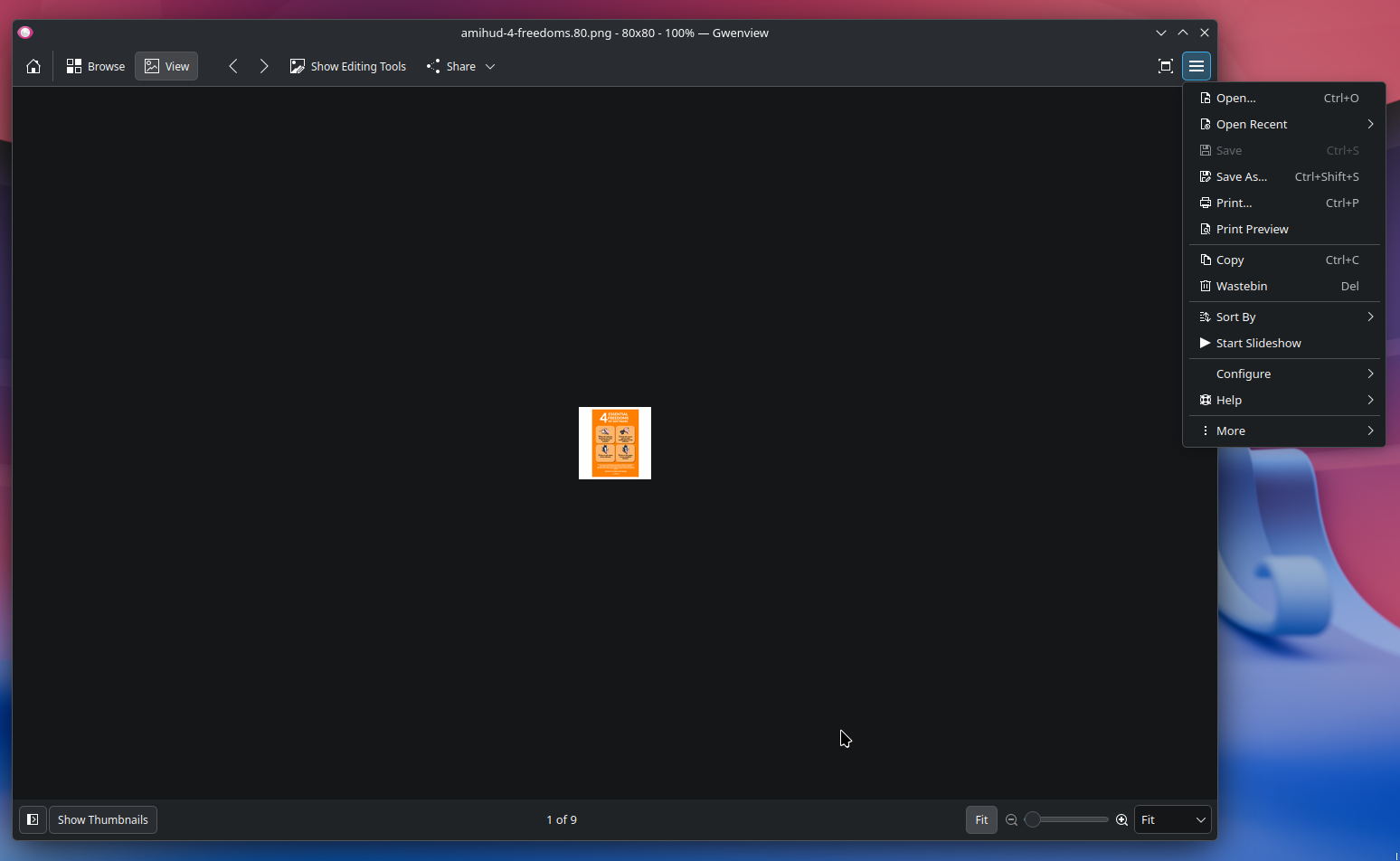Click the Wastebin trash icon
Viewport: 1400px width, 861px height.
1206,286
